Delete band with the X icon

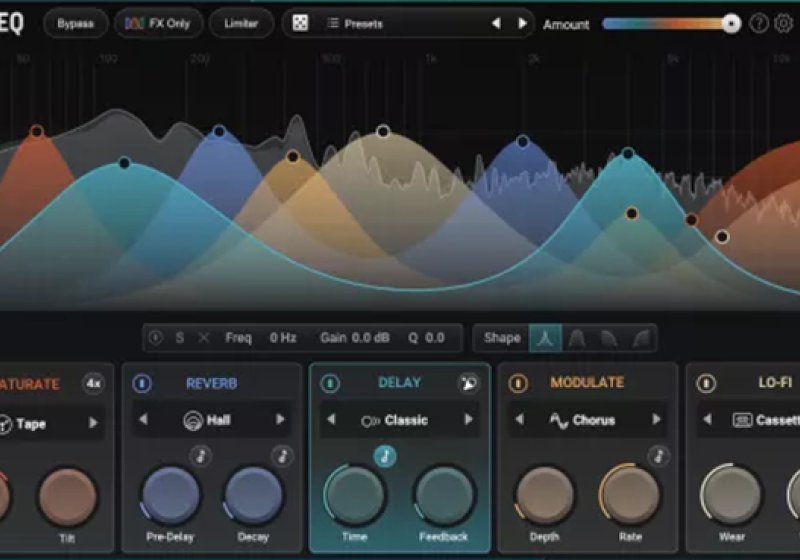click(x=204, y=338)
